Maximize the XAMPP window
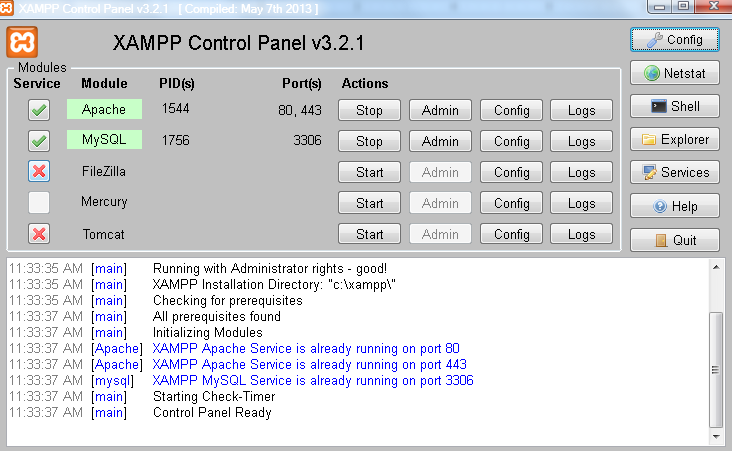Image resolution: width=732 pixels, height=451 pixels. [683, 6]
